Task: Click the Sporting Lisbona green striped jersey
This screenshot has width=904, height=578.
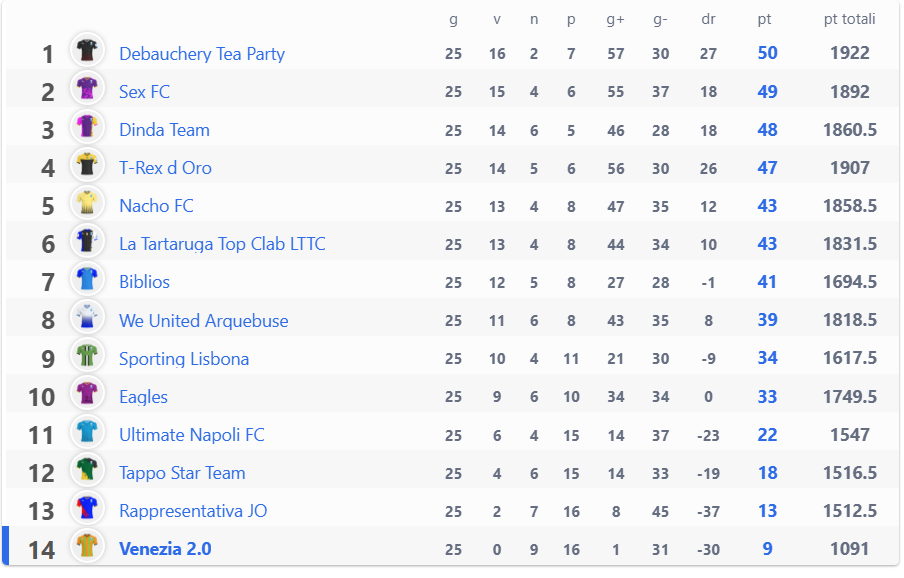Action: 87,356
